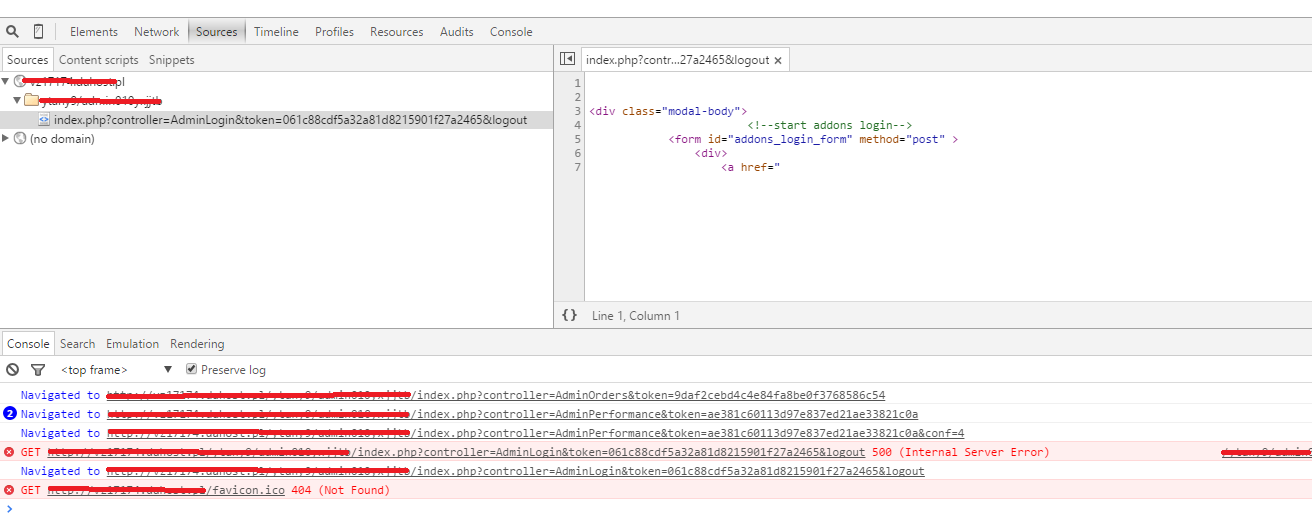Click the failed GET AdminLogin logout URL

456,452
